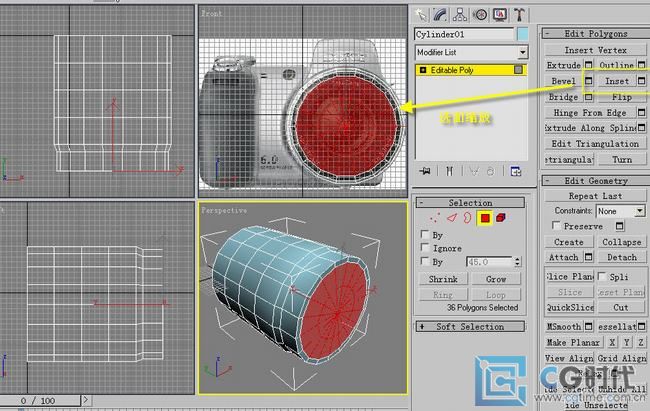Screen dimensions: 650x411
Task: Open Extrude Along Spline settings box
Action: point(642,128)
